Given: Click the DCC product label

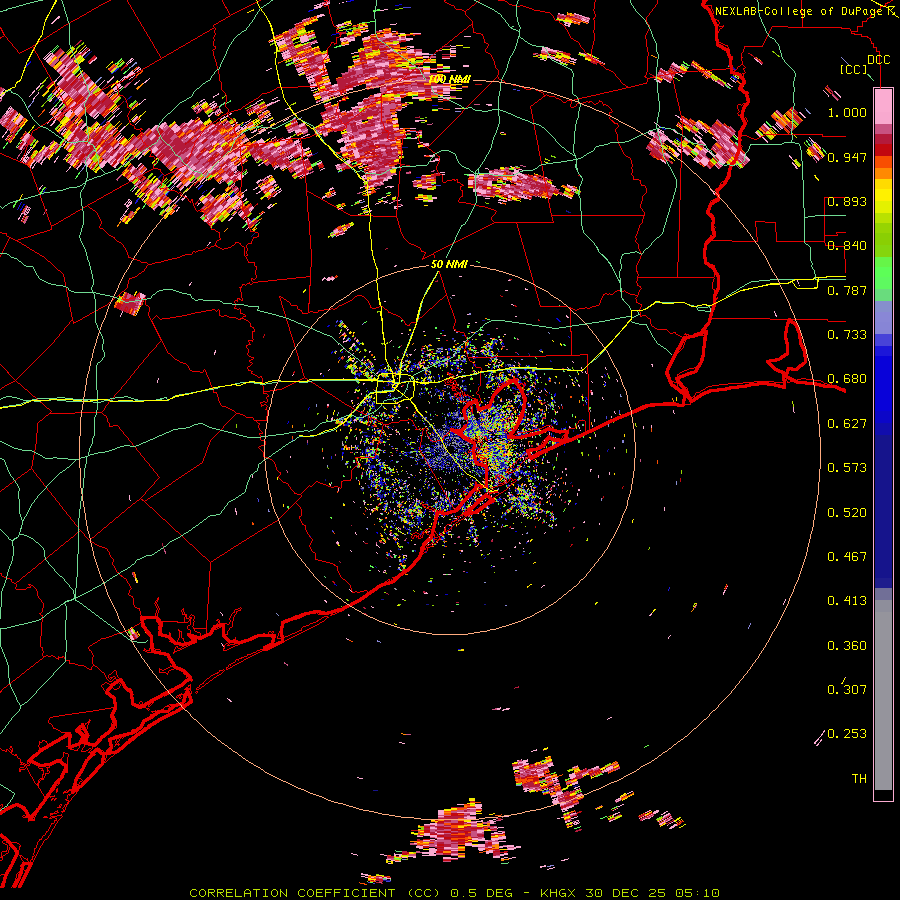Looking at the screenshot, I should pos(879,60).
